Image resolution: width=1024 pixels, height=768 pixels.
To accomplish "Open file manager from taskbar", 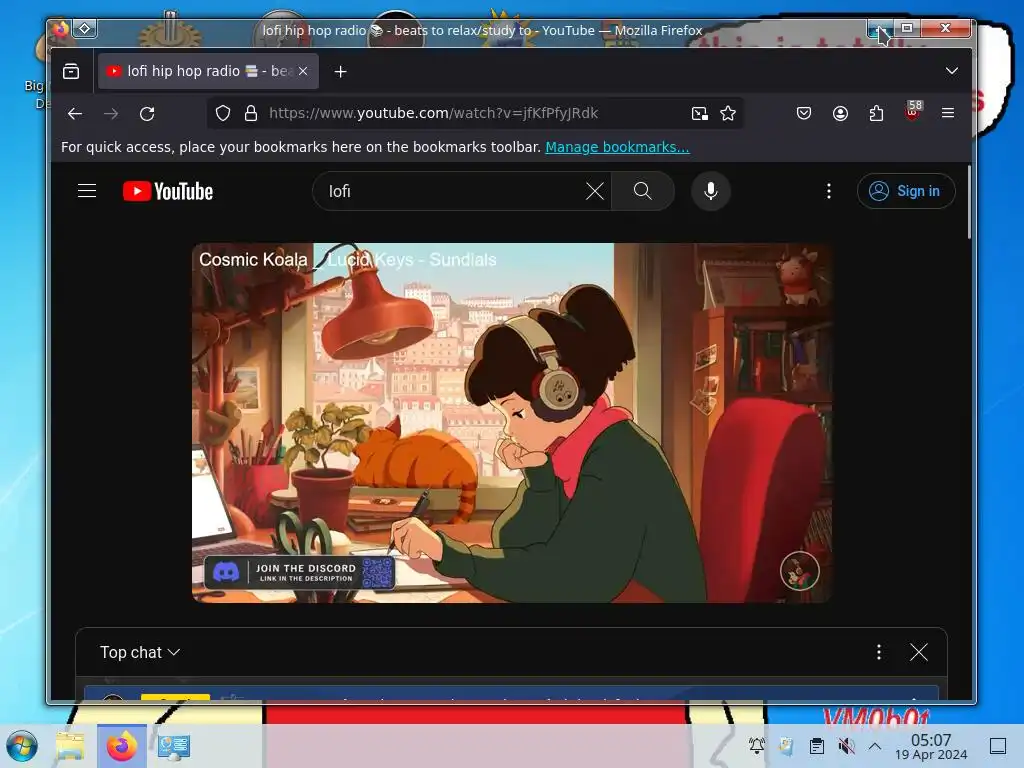I will 70,746.
